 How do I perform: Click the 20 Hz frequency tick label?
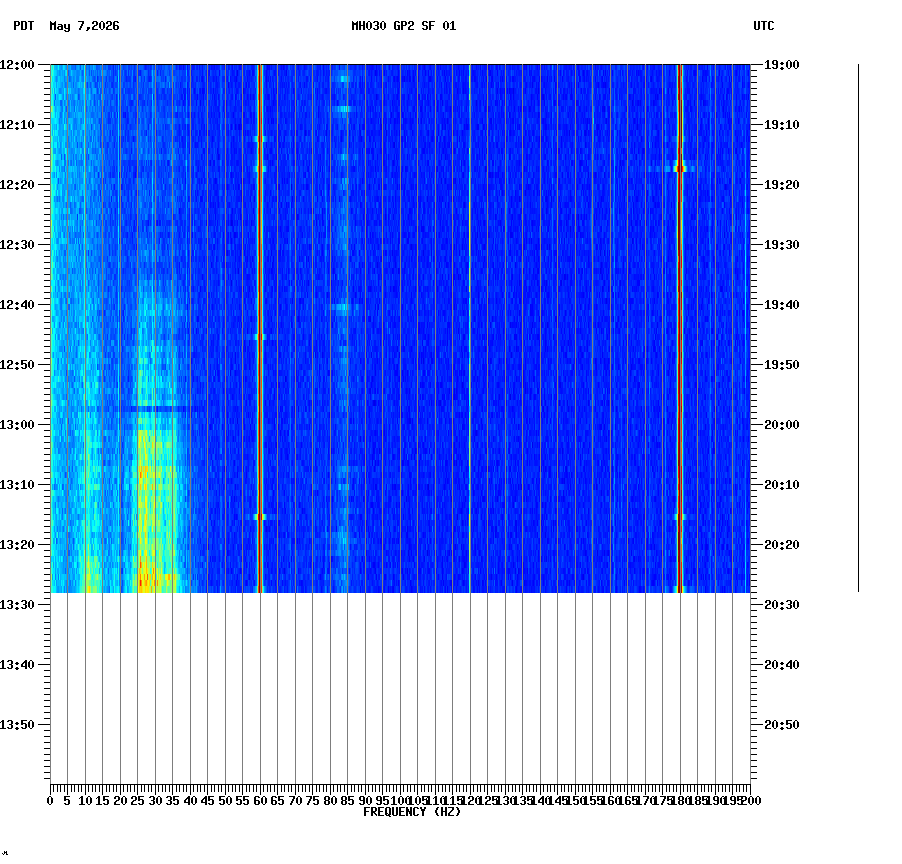120,801
